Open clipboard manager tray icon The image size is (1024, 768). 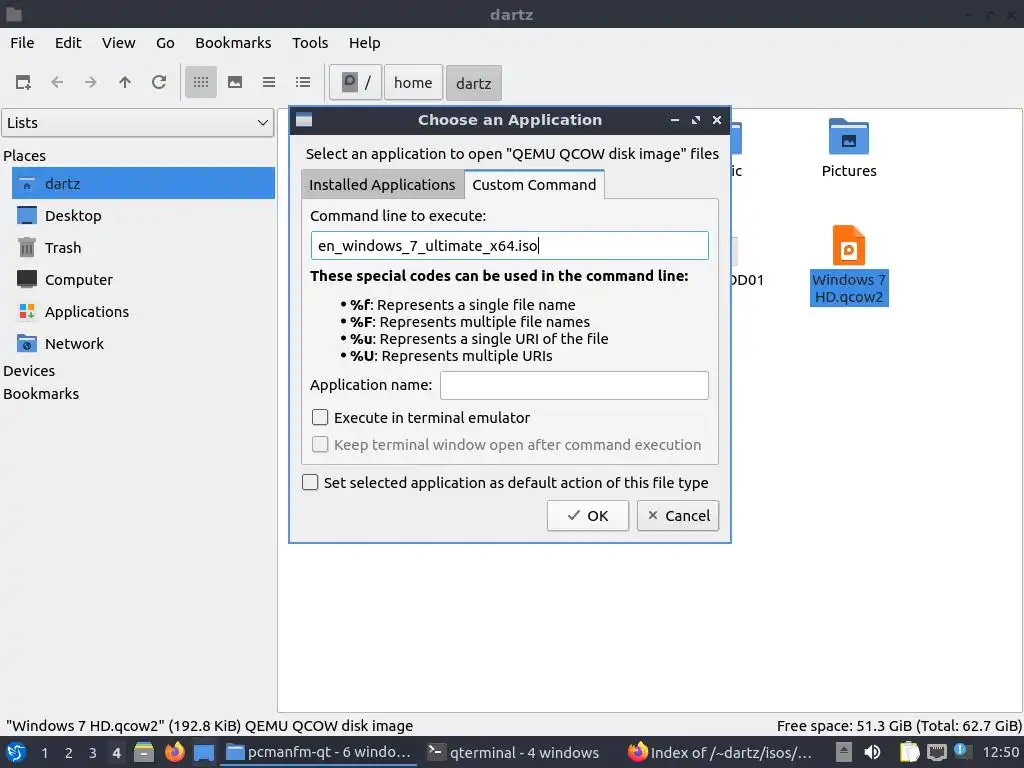[x=909, y=752]
